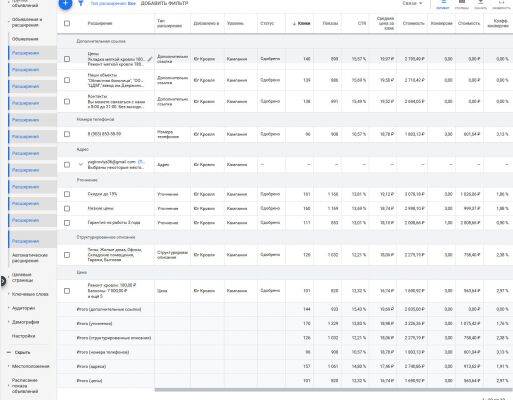Click the 'Номера телефонов' group header

[95, 119]
